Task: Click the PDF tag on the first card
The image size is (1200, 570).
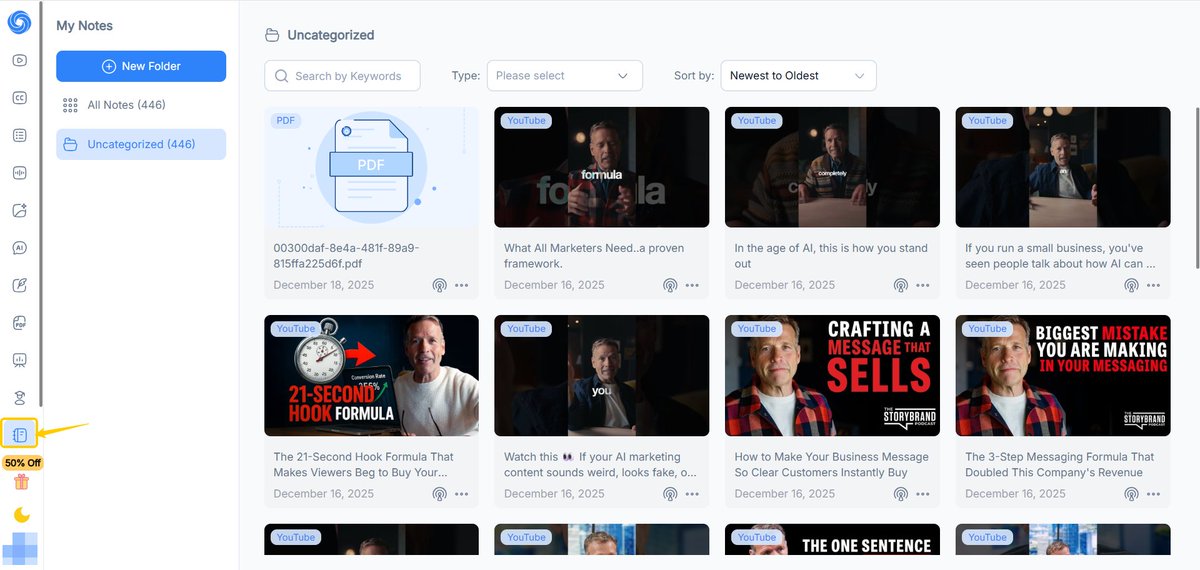Action: [286, 120]
